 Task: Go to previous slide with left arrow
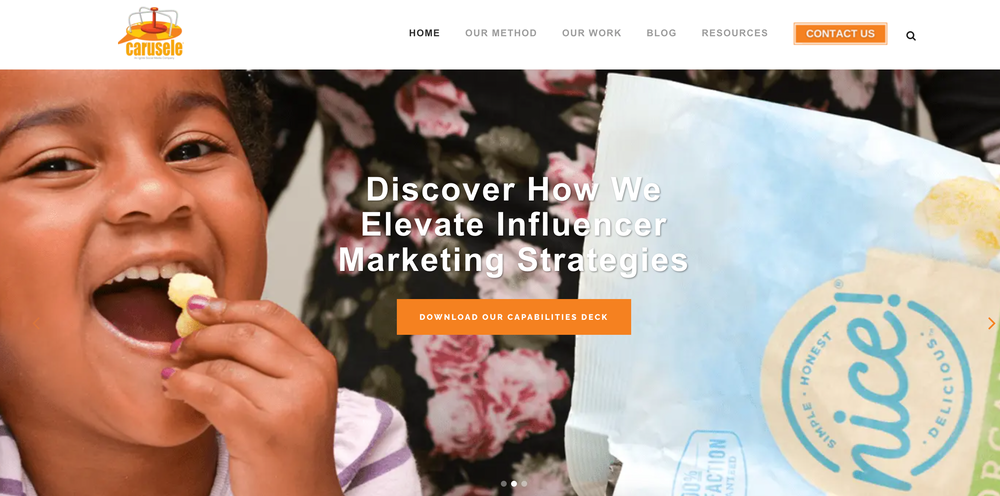coord(36,324)
